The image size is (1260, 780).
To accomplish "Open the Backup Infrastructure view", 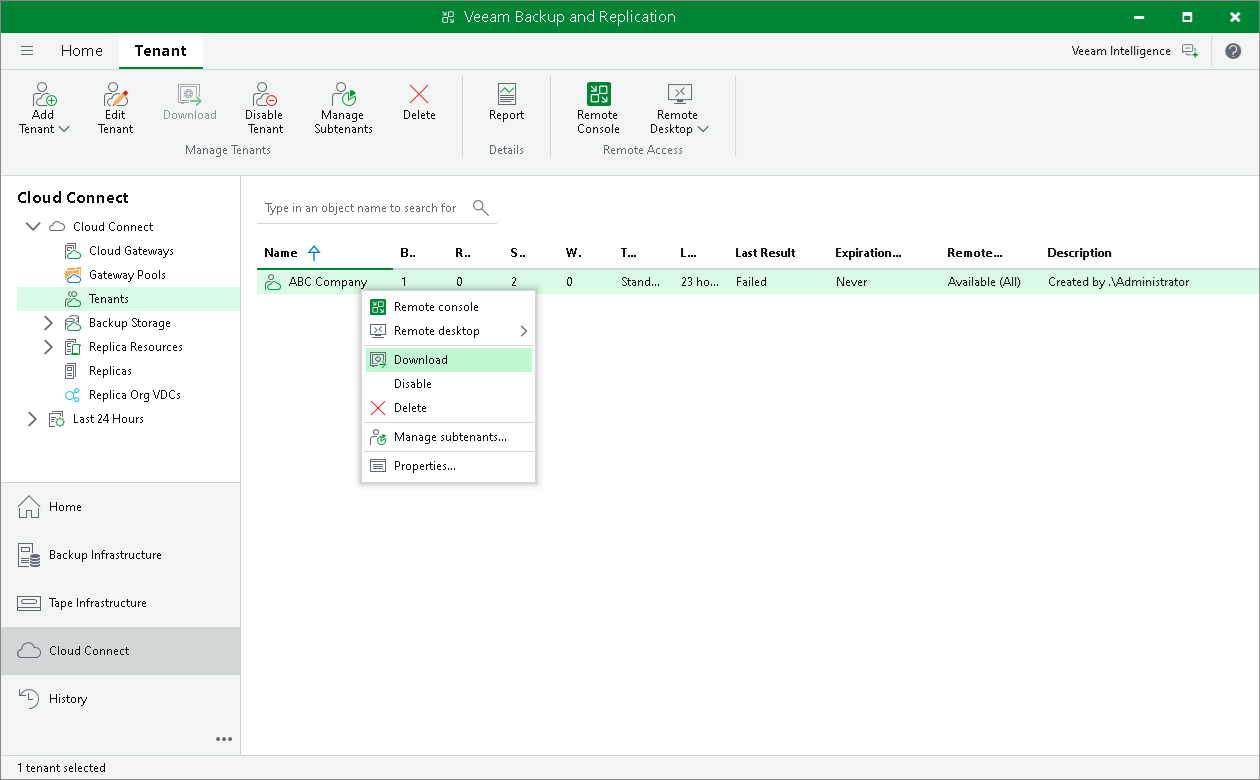I will 120,555.
